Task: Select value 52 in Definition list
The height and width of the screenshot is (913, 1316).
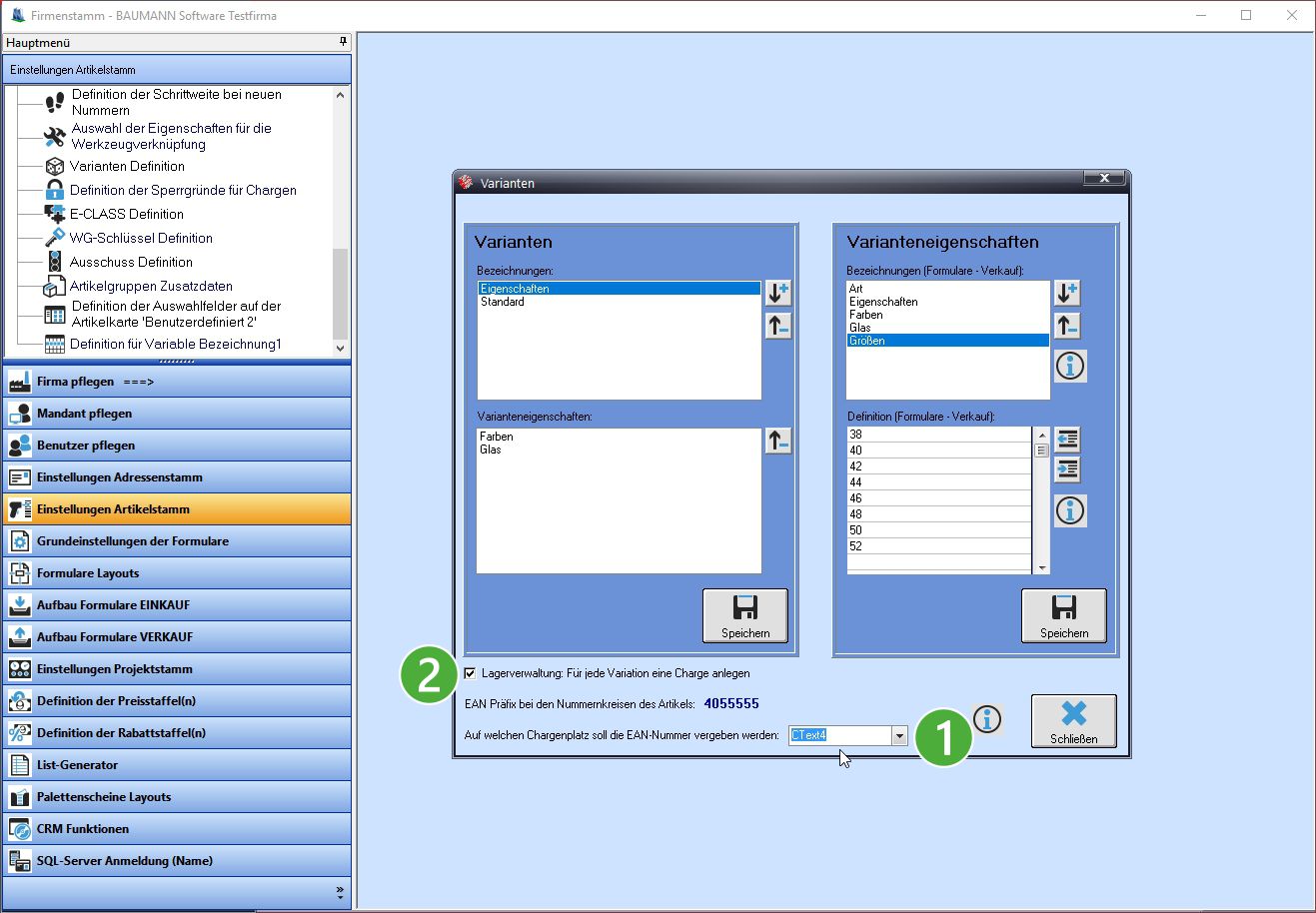Action: tap(939, 546)
